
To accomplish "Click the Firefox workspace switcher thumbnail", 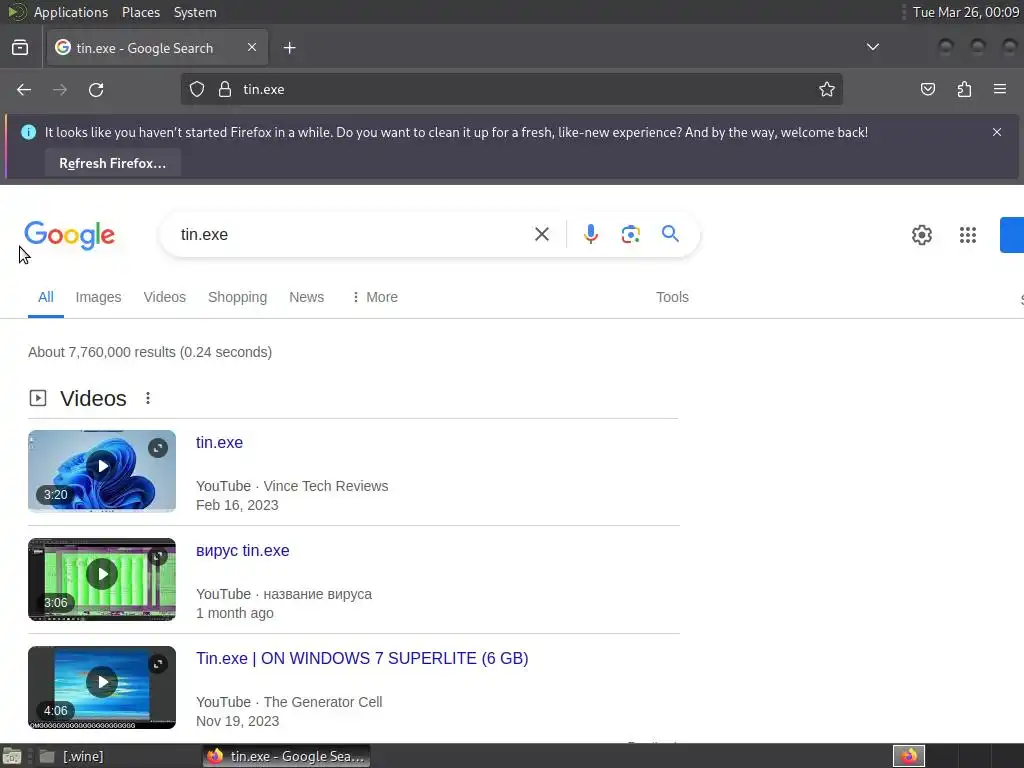I will (909, 756).
